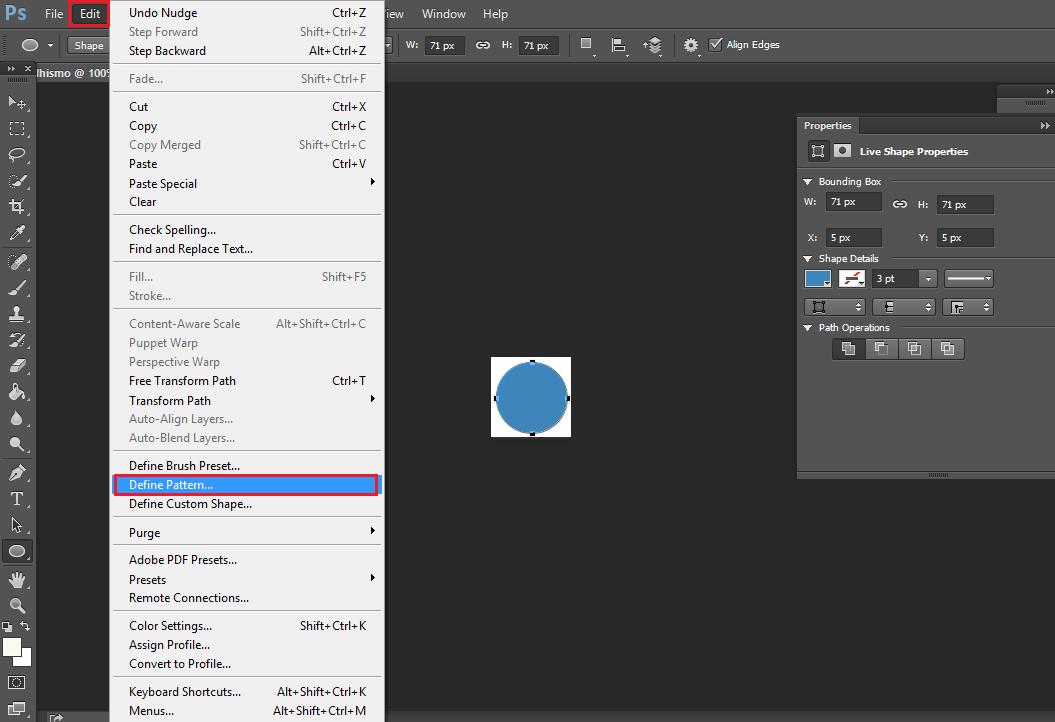Toggle the Align Edges checkbox
1055x722 pixels.
pos(715,45)
